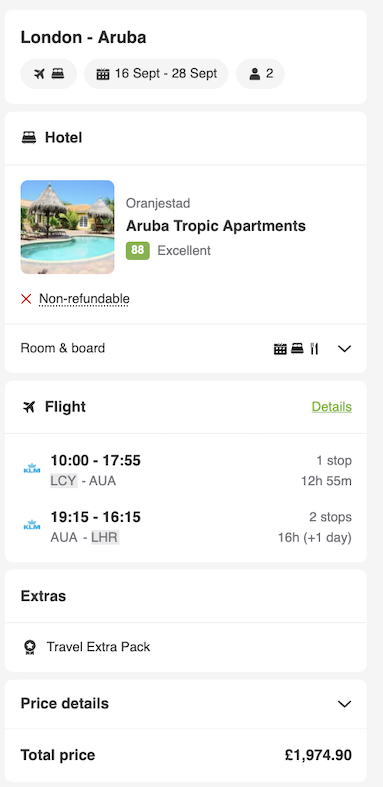Expand the Price details chevron

click(x=344, y=704)
